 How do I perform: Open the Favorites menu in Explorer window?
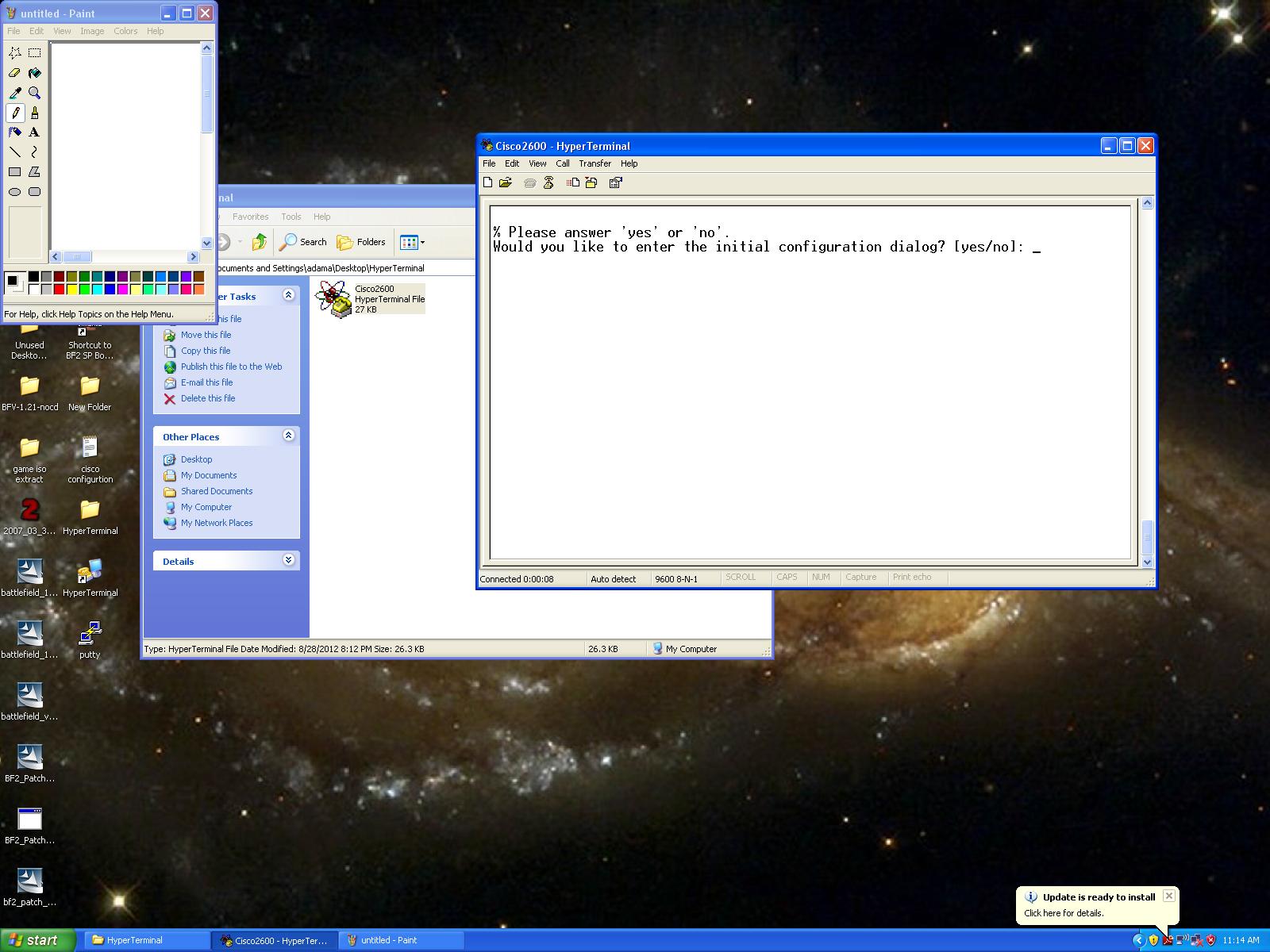[x=251, y=217]
